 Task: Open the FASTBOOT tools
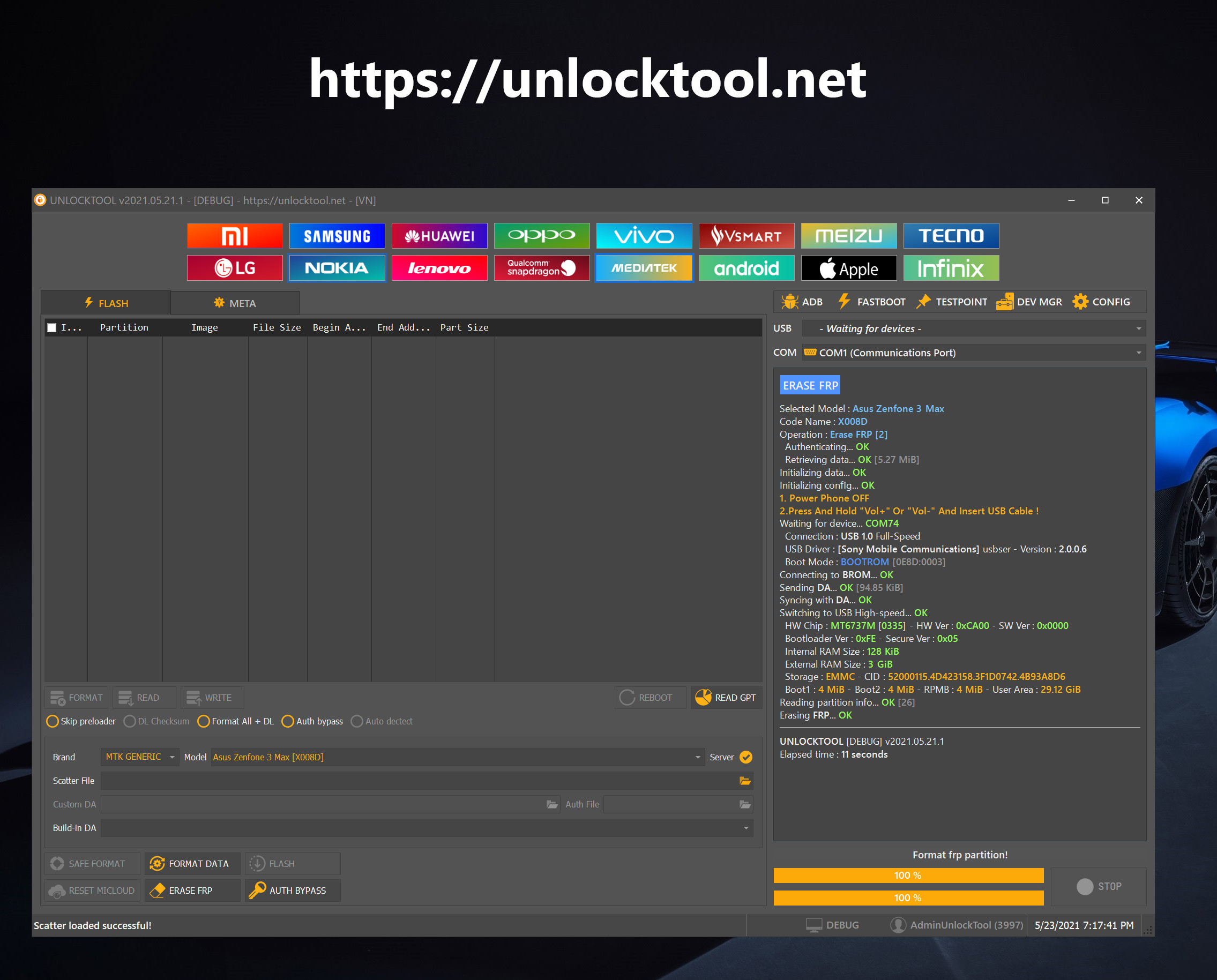pos(872,302)
